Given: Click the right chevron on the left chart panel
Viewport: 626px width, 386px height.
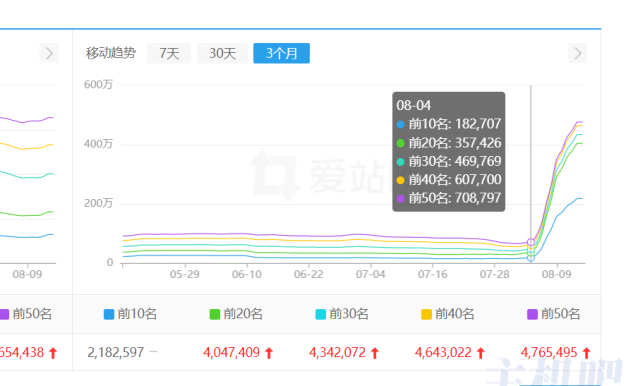Looking at the screenshot, I should pos(49,53).
